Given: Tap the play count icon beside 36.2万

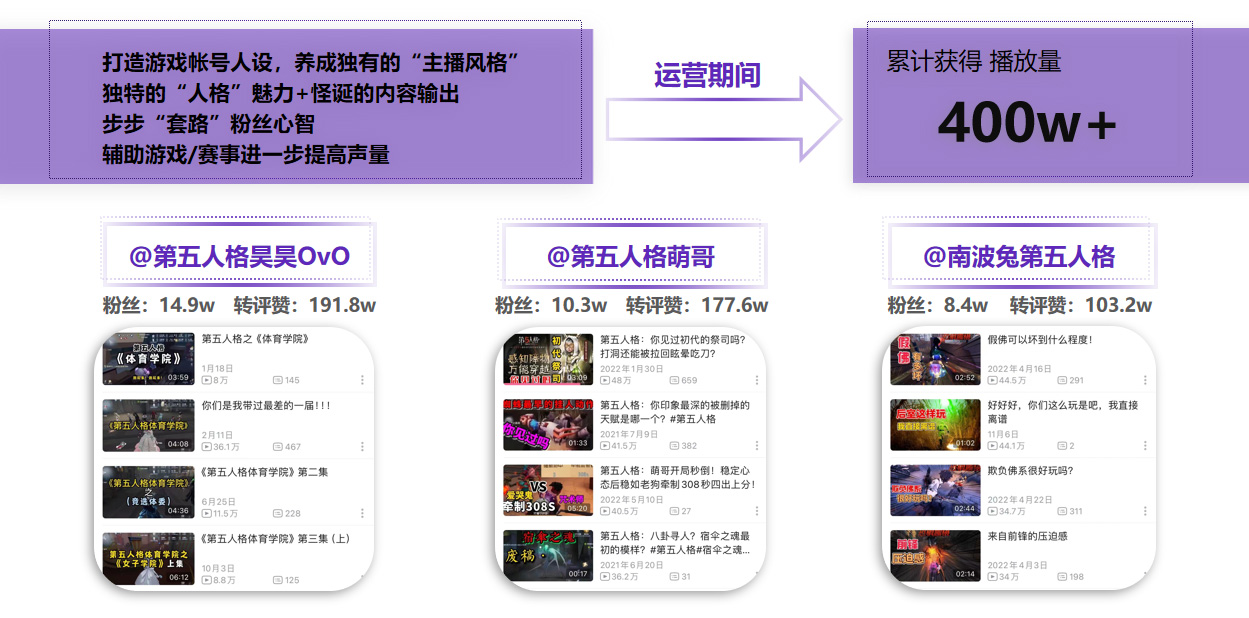Looking at the screenshot, I should [x=605, y=577].
